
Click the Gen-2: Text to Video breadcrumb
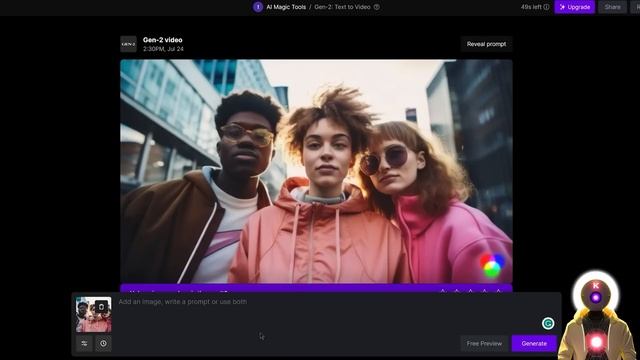click(342, 7)
